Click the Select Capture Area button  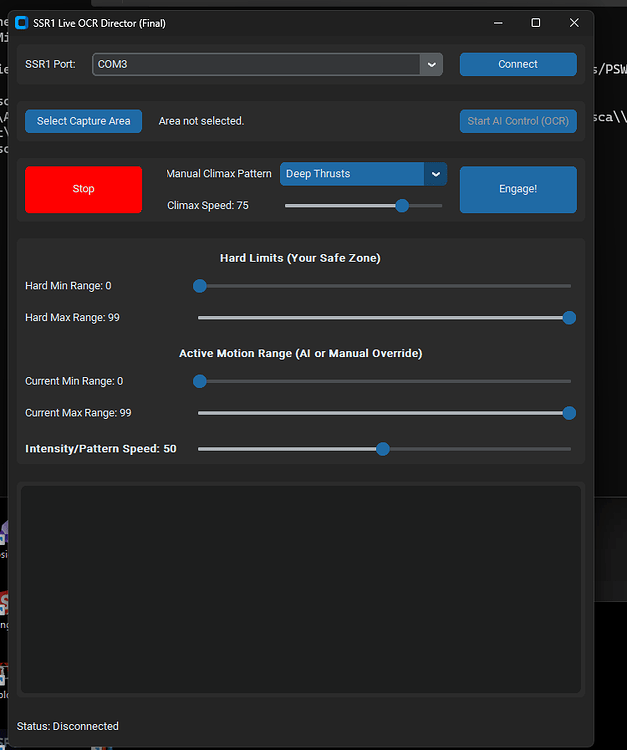click(x=83, y=121)
